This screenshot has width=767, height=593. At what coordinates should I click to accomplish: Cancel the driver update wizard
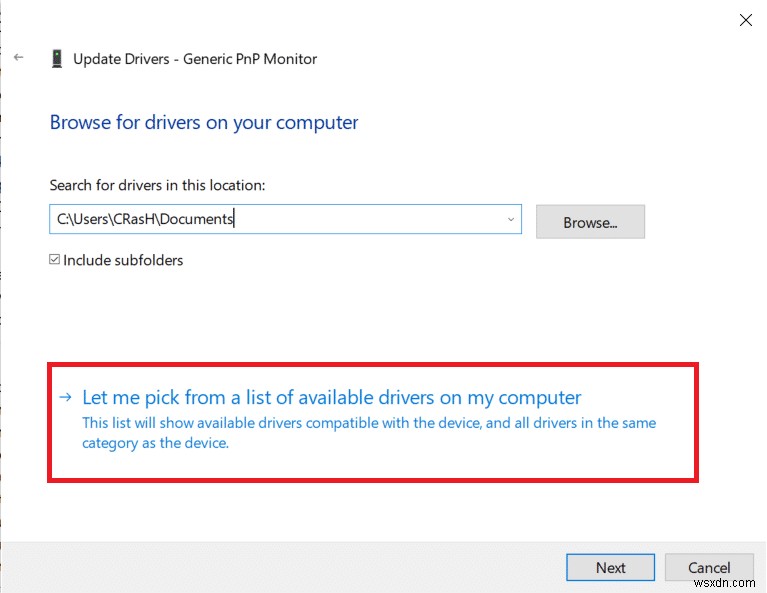click(709, 568)
